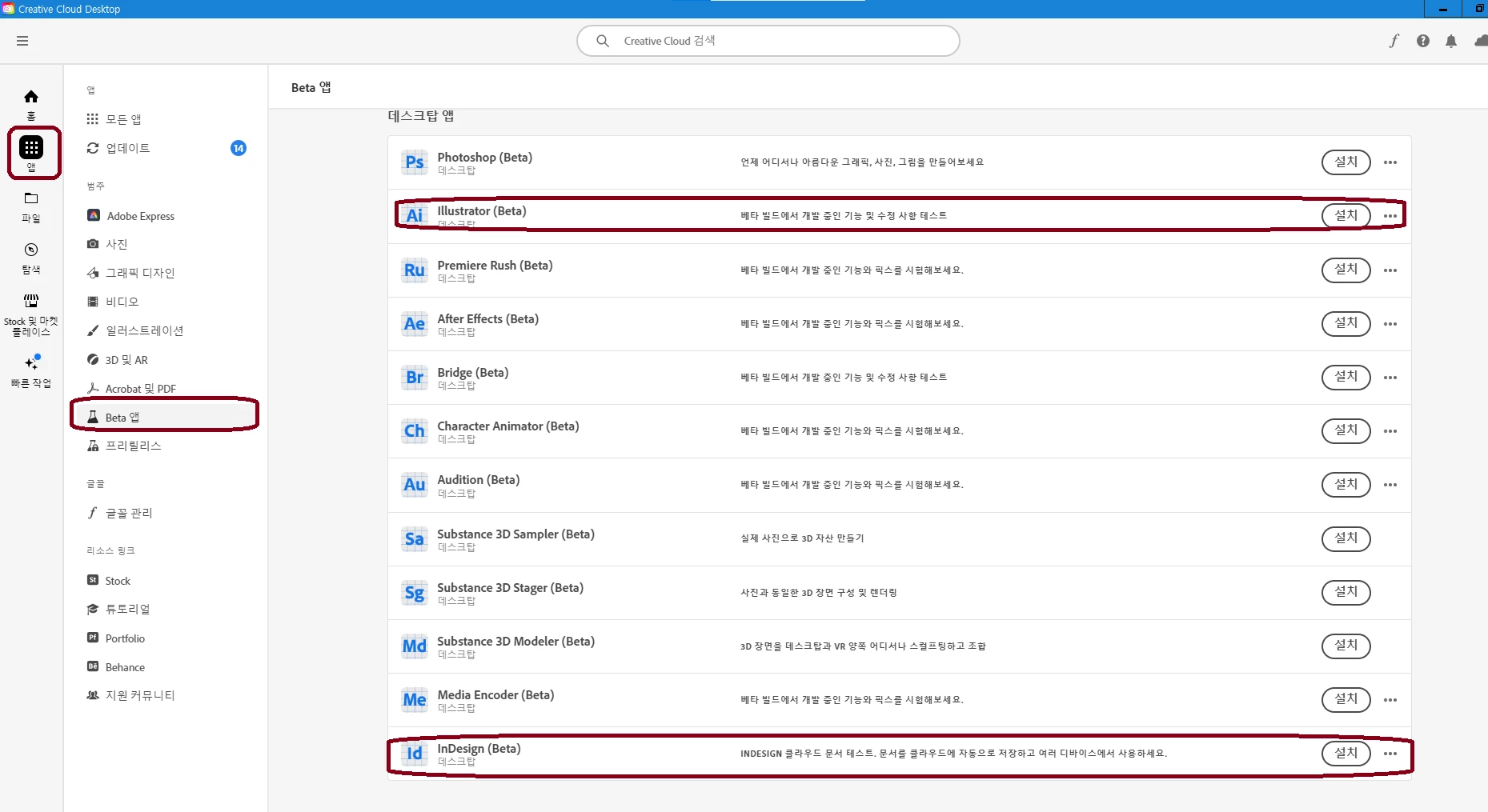Select Beta 앱 in the sidebar
The height and width of the screenshot is (812, 1488).
click(x=166, y=418)
